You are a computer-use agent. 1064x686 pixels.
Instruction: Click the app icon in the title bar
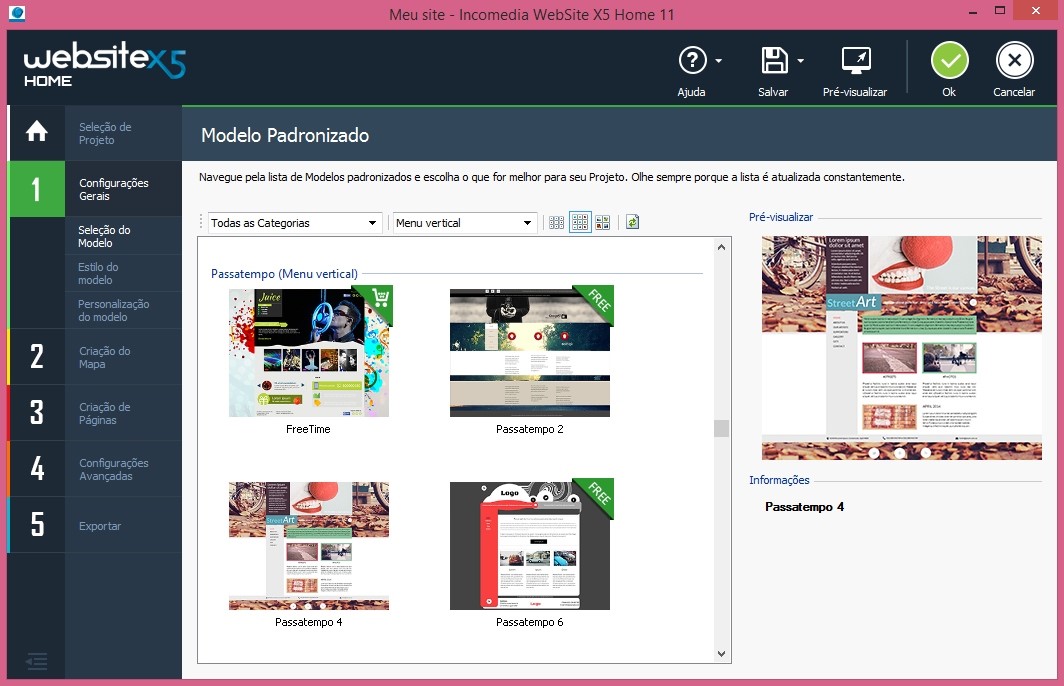17,14
